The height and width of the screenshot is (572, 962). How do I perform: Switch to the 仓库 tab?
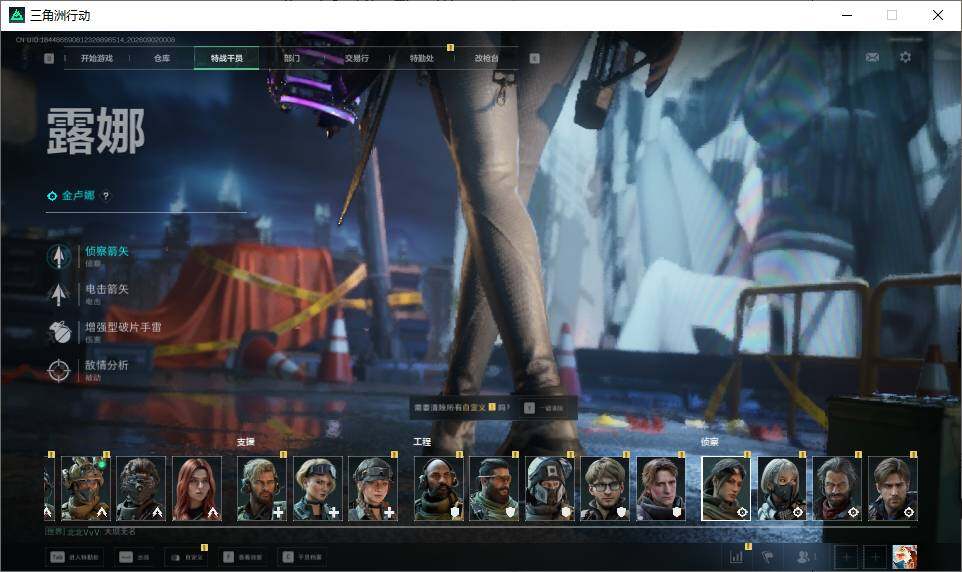162,58
